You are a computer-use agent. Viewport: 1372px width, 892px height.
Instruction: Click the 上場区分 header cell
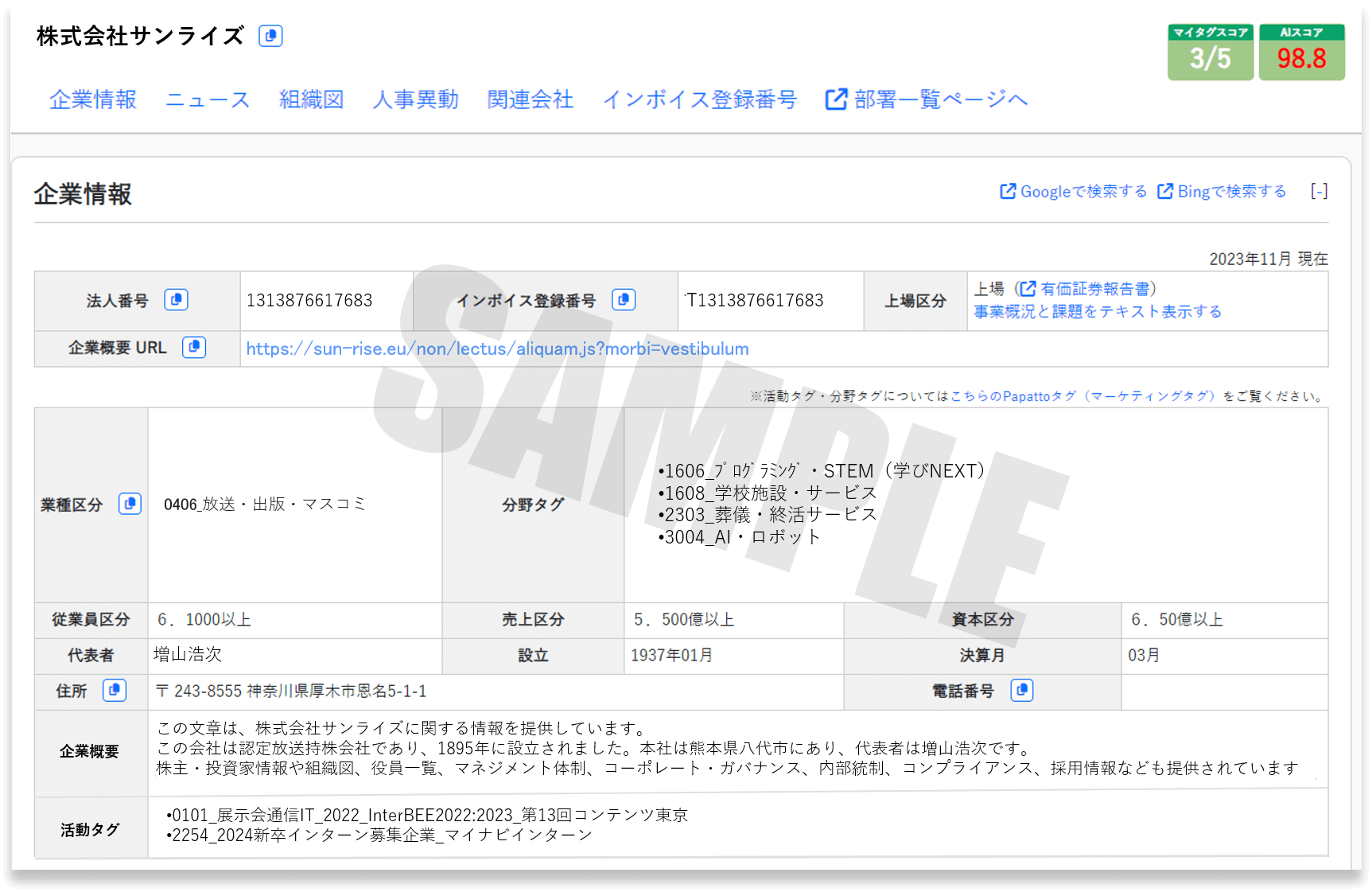[x=915, y=301]
